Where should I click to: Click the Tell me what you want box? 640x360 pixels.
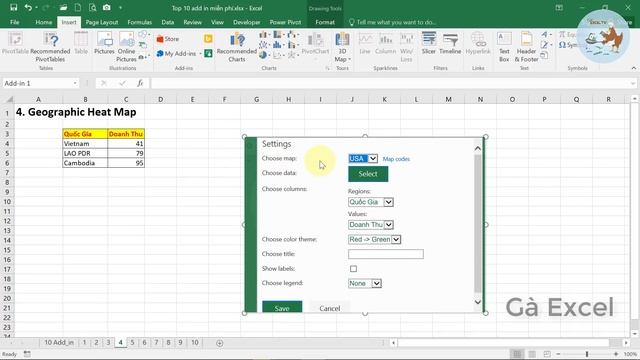(396, 22)
